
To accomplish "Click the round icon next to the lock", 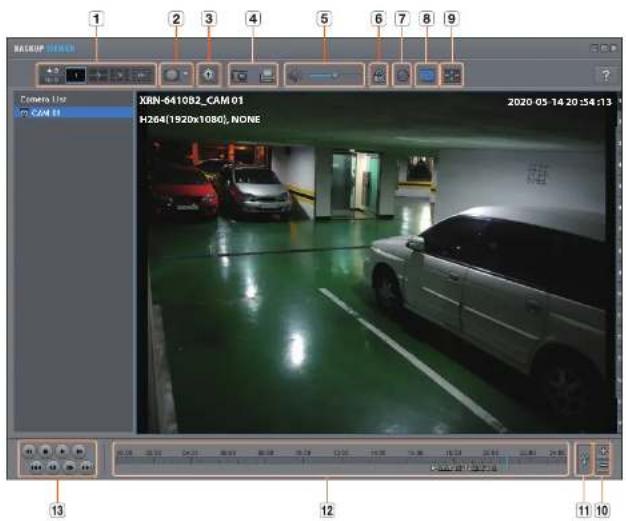I will [x=402, y=75].
